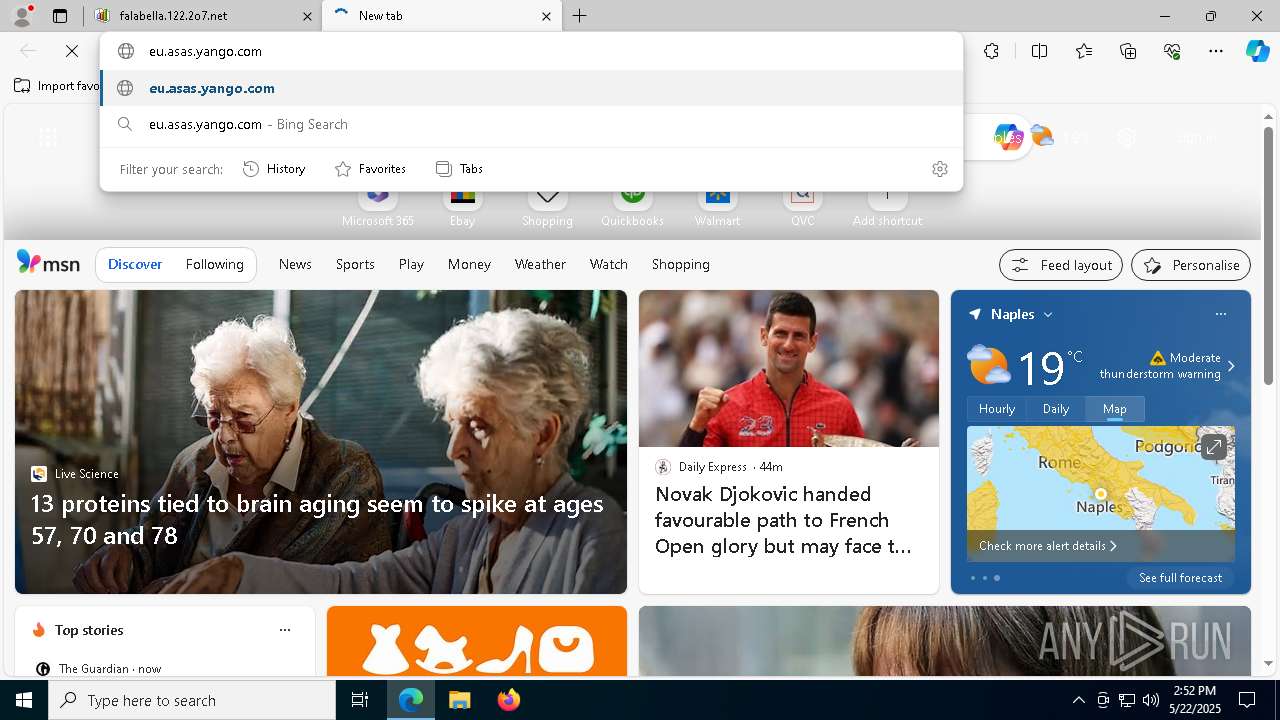Open Collections icon in toolbar

pyautogui.click(x=1128, y=51)
